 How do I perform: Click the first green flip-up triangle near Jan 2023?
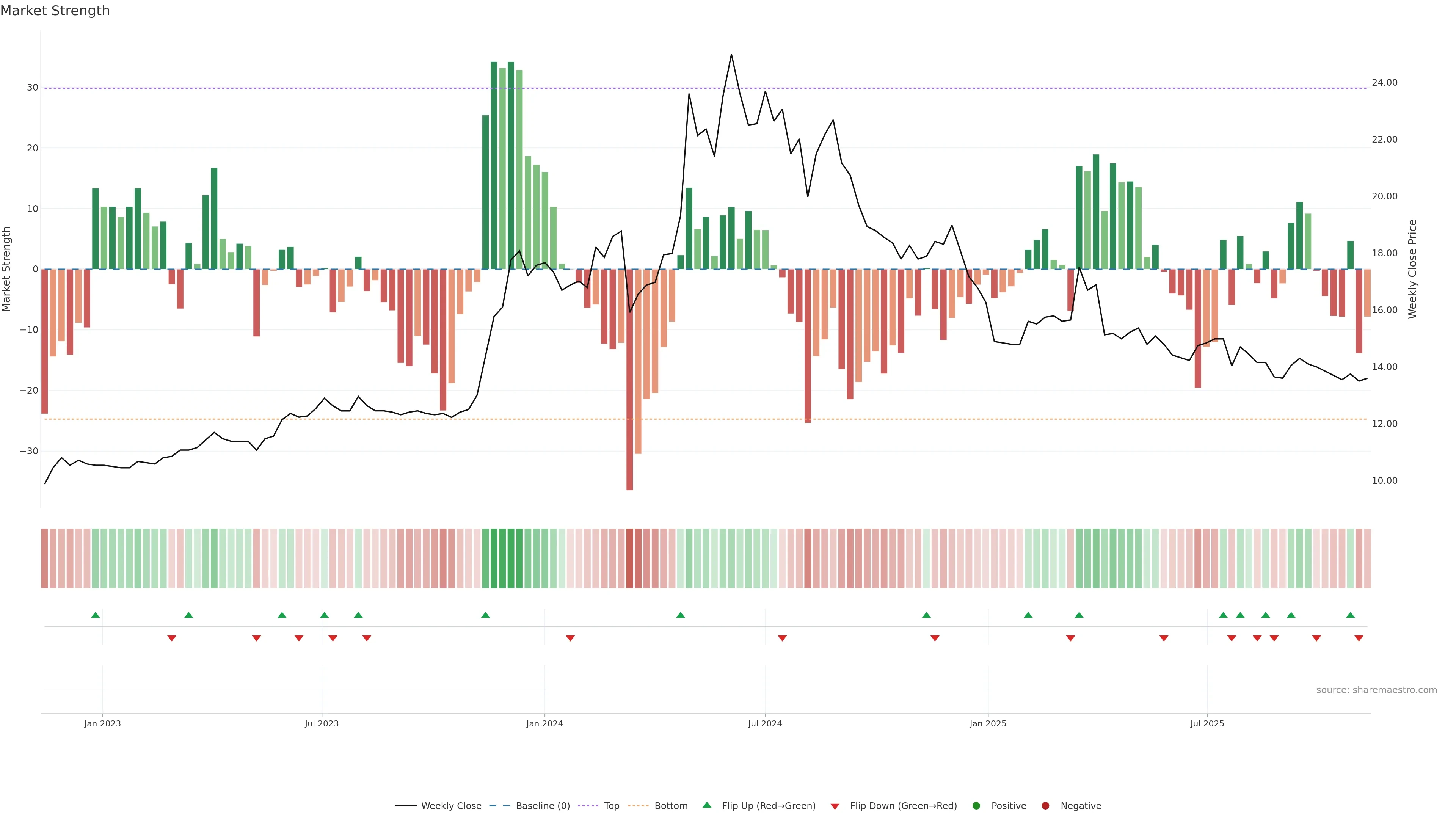[x=96, y=615]
